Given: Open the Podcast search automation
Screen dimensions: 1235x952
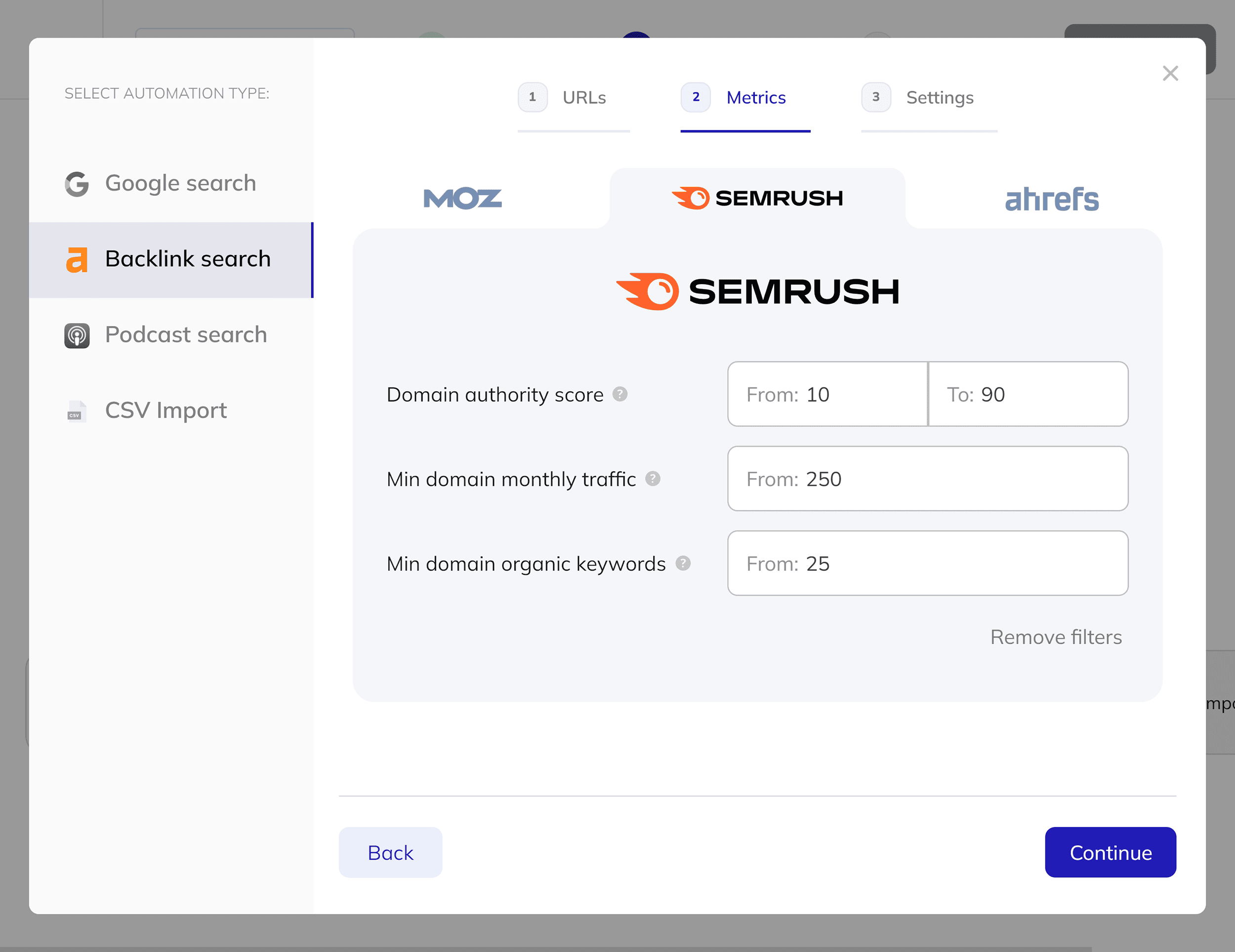Looking at the screenshot, I should pos(185,334).
